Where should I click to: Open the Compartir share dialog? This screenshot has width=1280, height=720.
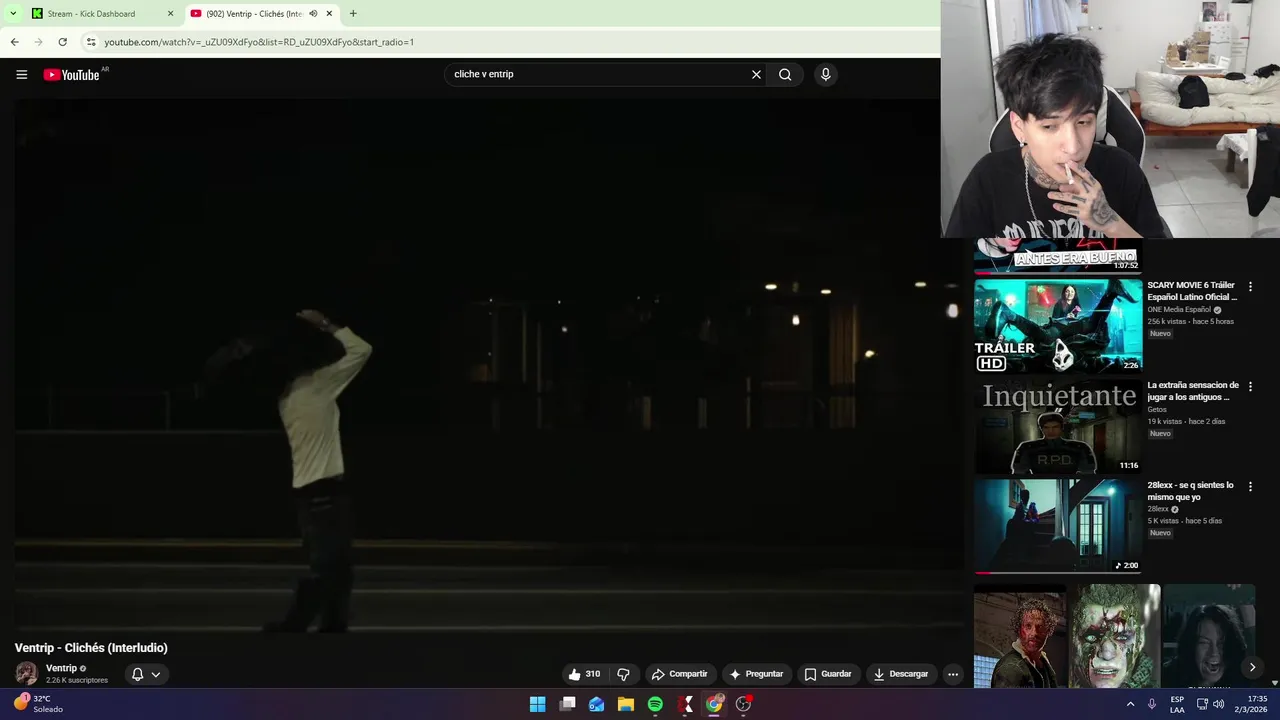click(679, 674)
